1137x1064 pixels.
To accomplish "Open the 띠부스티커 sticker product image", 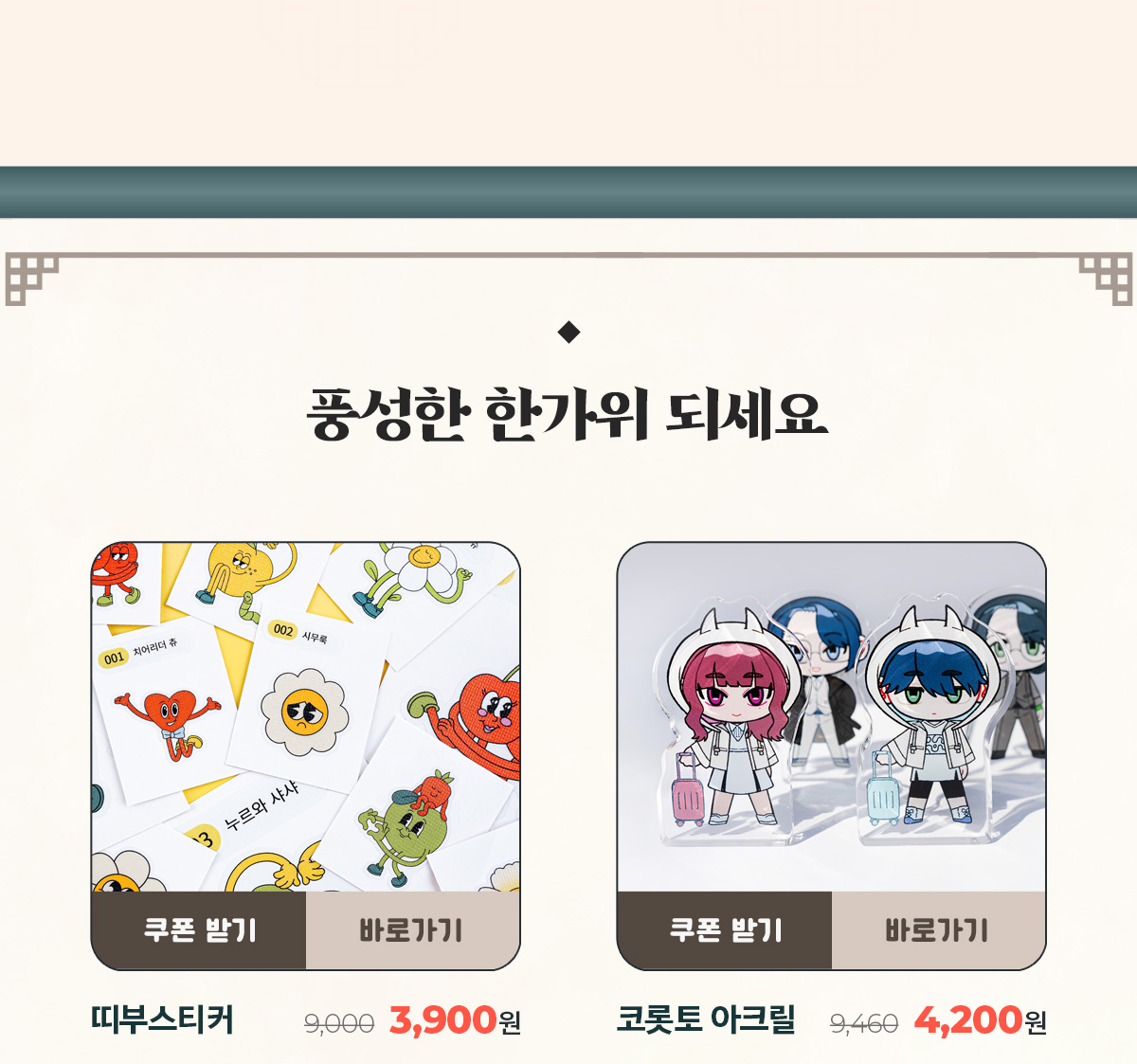I will (305, 717).
